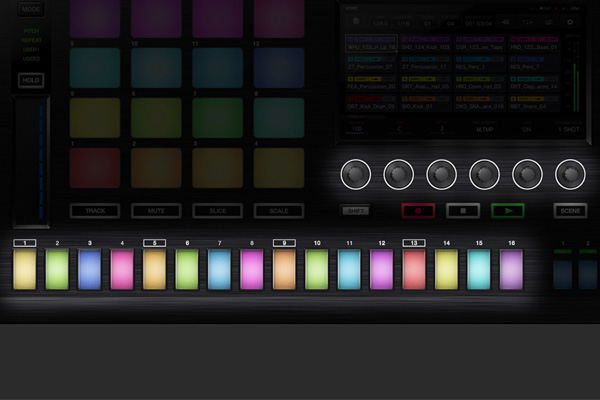Screen dimensions: 600x400
Task: Tap the FX icon beside the gear
Action: [549, 22]
